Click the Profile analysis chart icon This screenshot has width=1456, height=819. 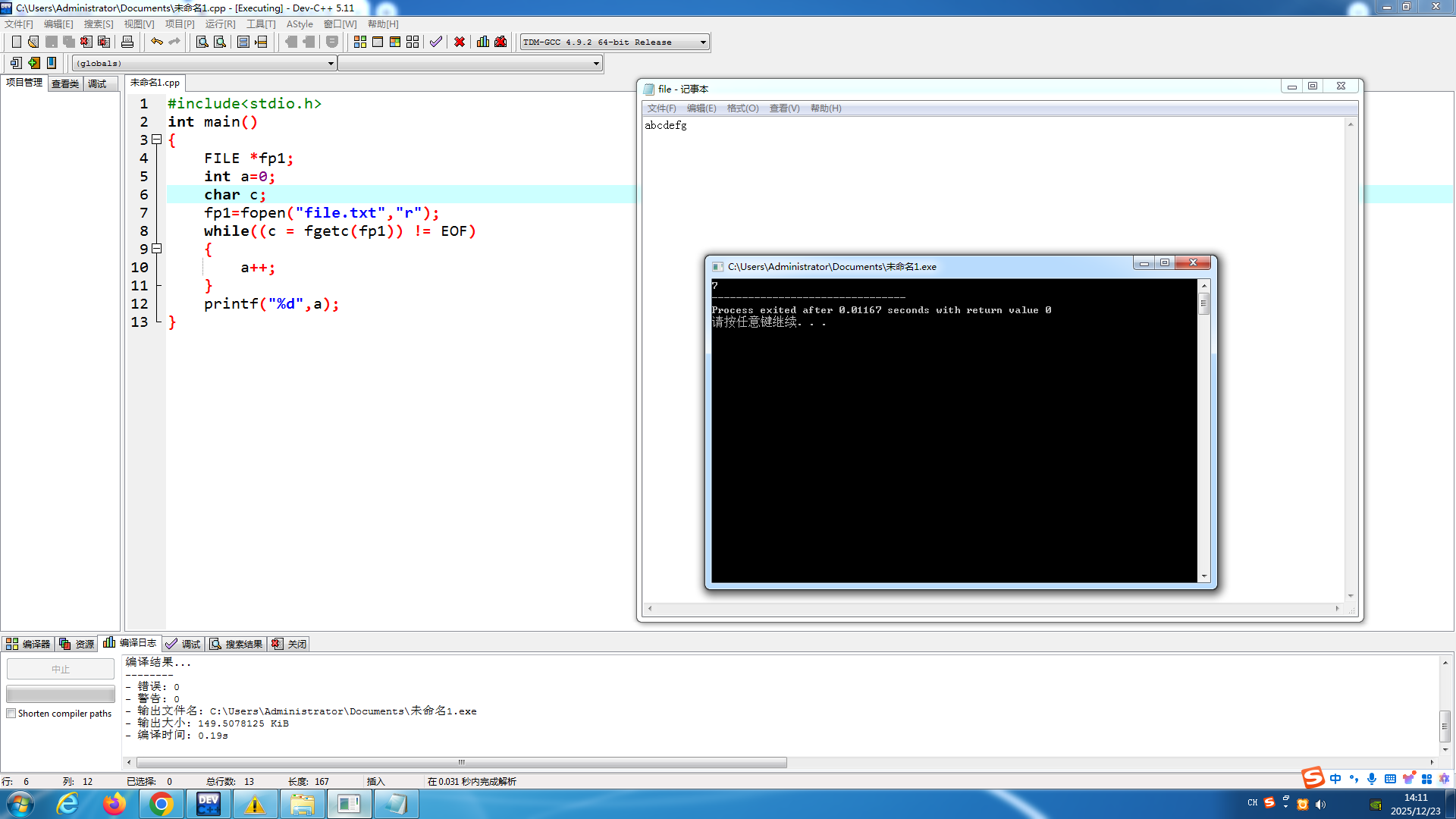click(x=482, y=42)
